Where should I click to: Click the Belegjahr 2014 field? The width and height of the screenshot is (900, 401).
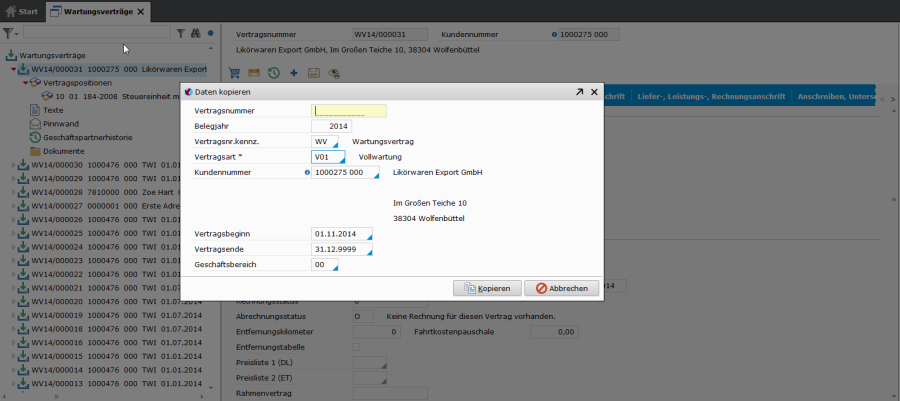(331, 126)
